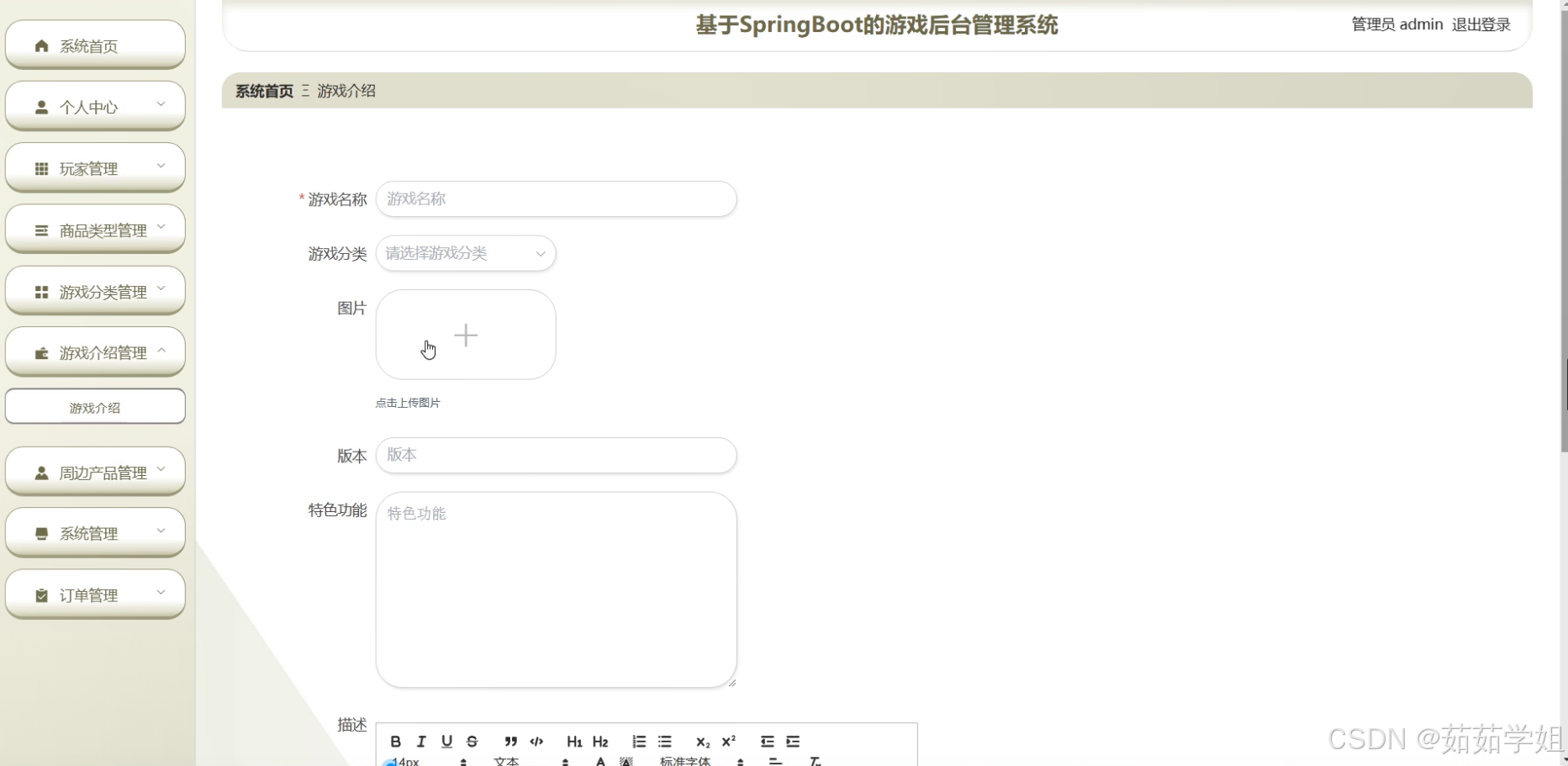Open the 游戏分类 selection dropdown
This screenshot has width=1568, height=766.
point(465,253)
